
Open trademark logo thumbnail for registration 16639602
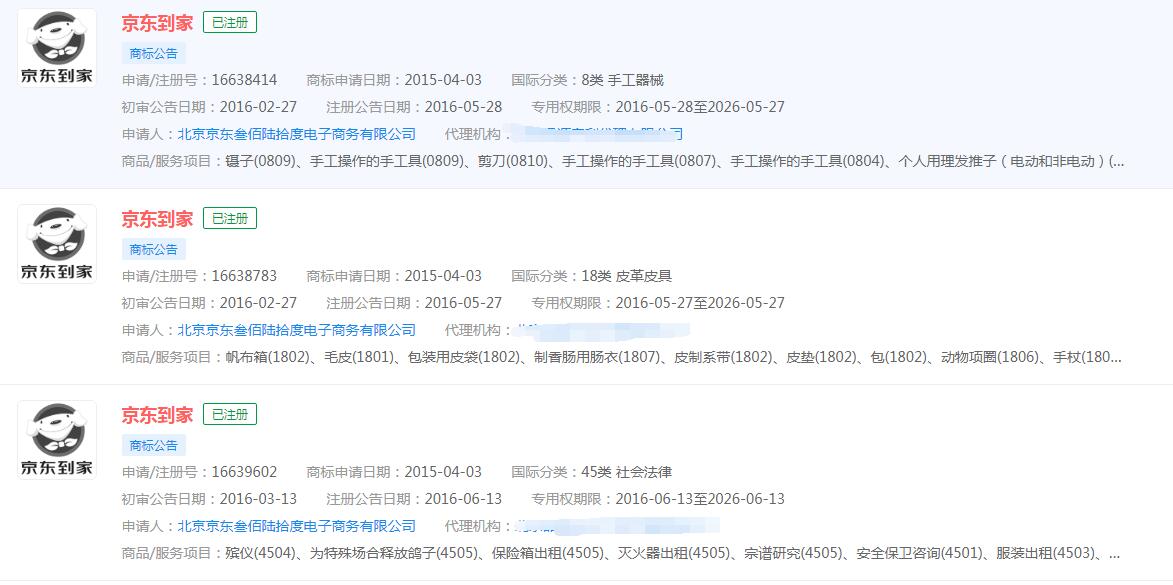57,440
